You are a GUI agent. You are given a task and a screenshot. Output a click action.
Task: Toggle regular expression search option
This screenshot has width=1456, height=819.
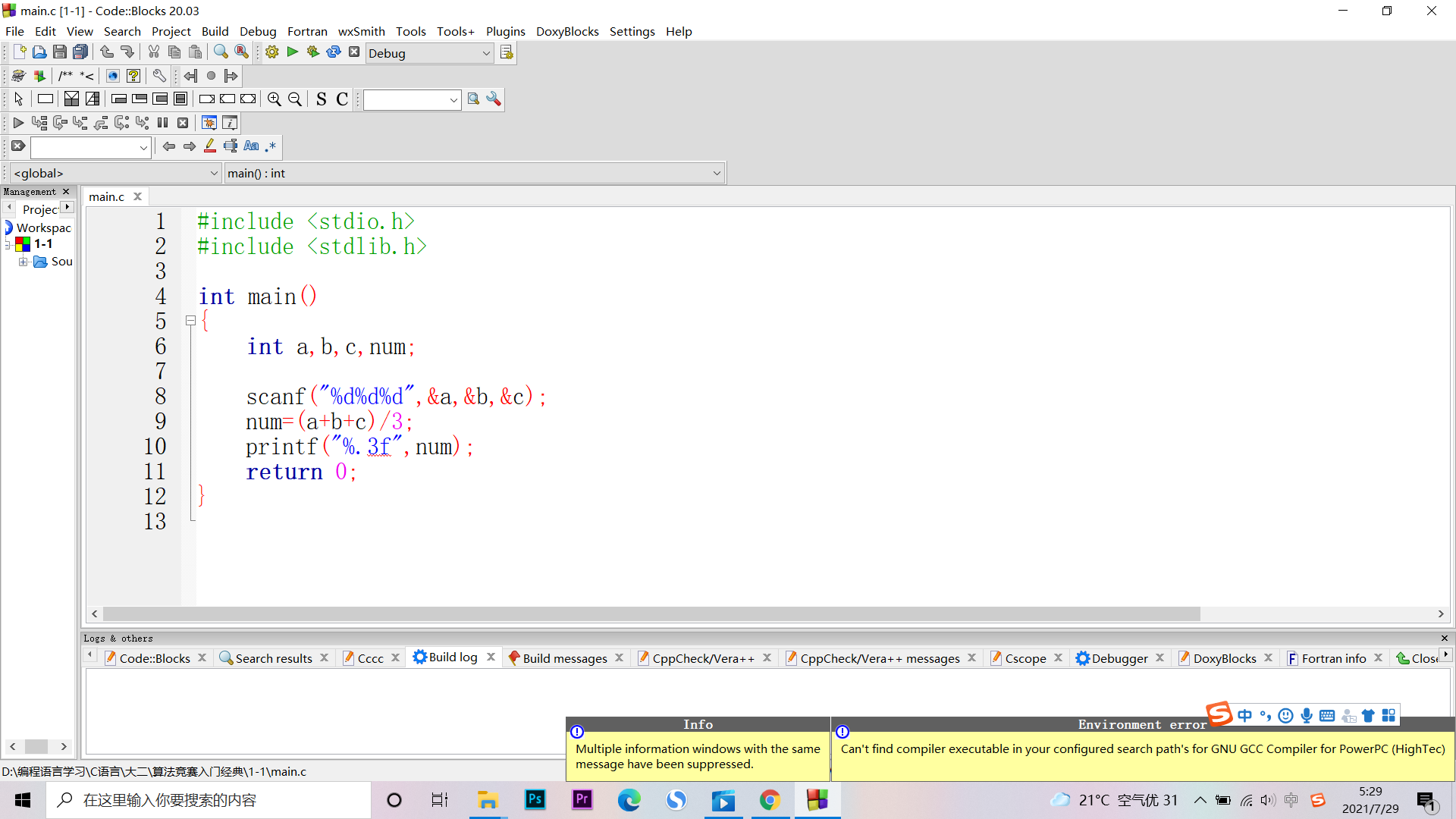(271, 146)
